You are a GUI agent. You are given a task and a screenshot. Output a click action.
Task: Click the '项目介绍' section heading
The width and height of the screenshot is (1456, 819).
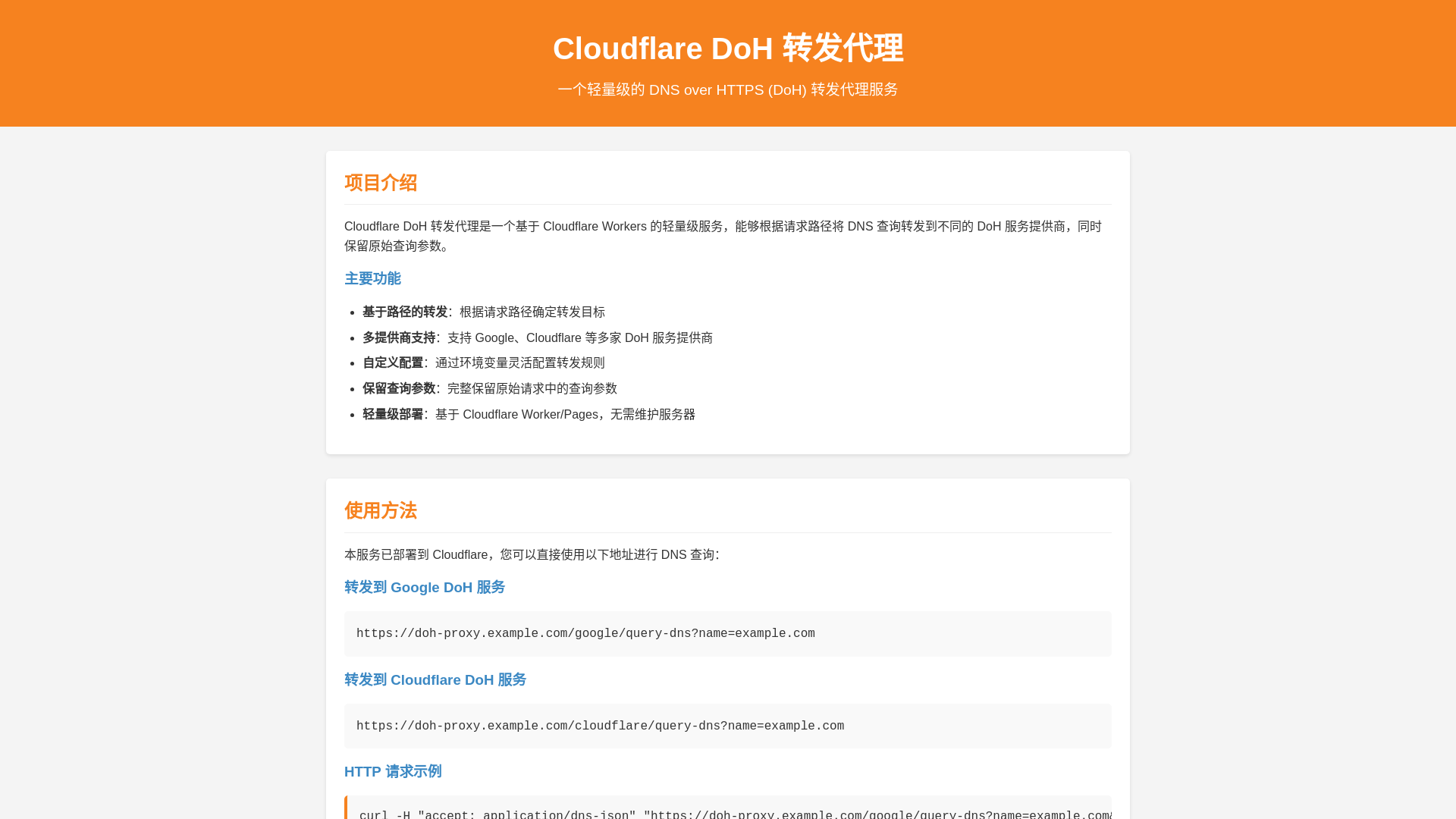[381, 183]
